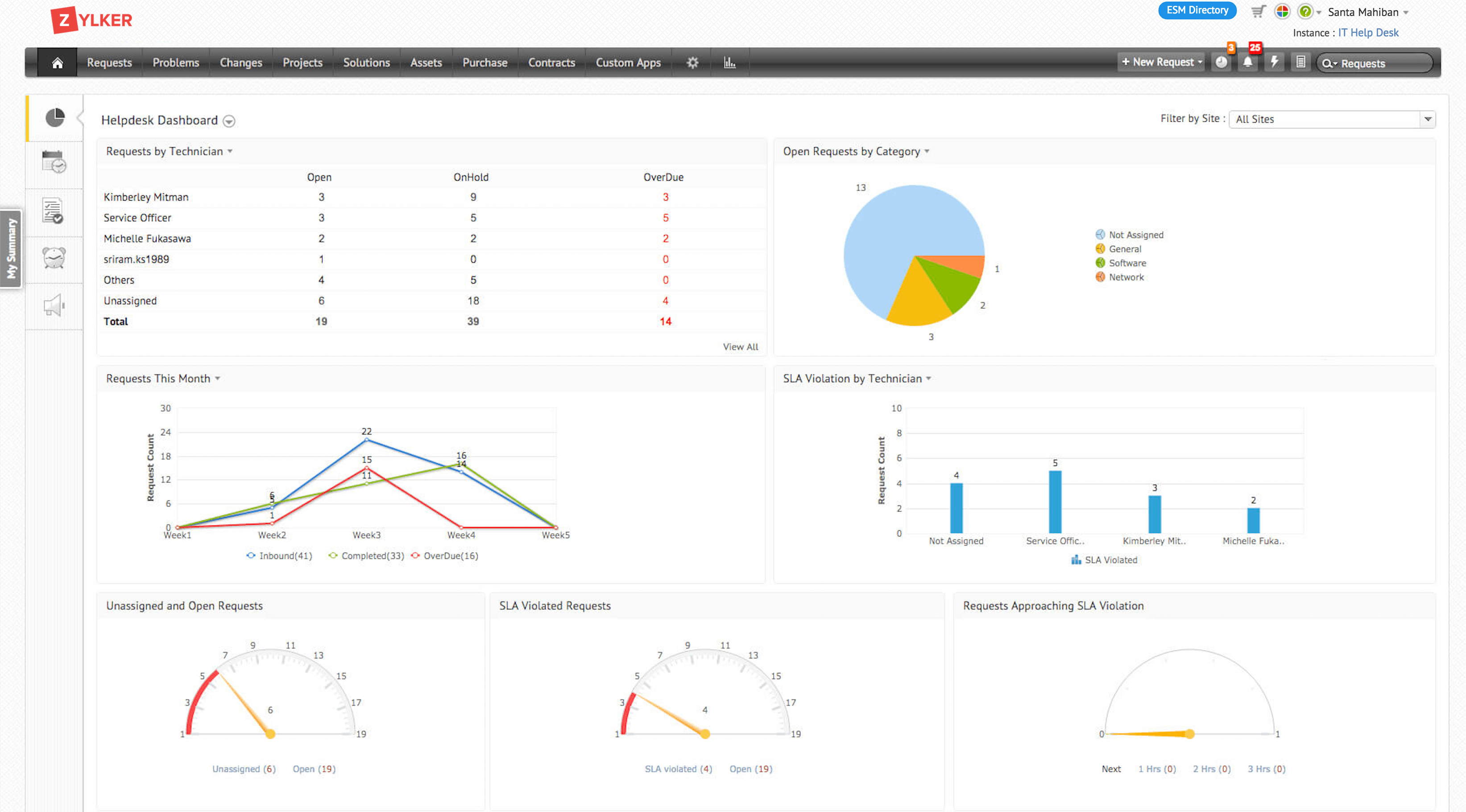Click the Requests tab in navigation
This screenshot has width=1466, height=812.
click(108, 62)
